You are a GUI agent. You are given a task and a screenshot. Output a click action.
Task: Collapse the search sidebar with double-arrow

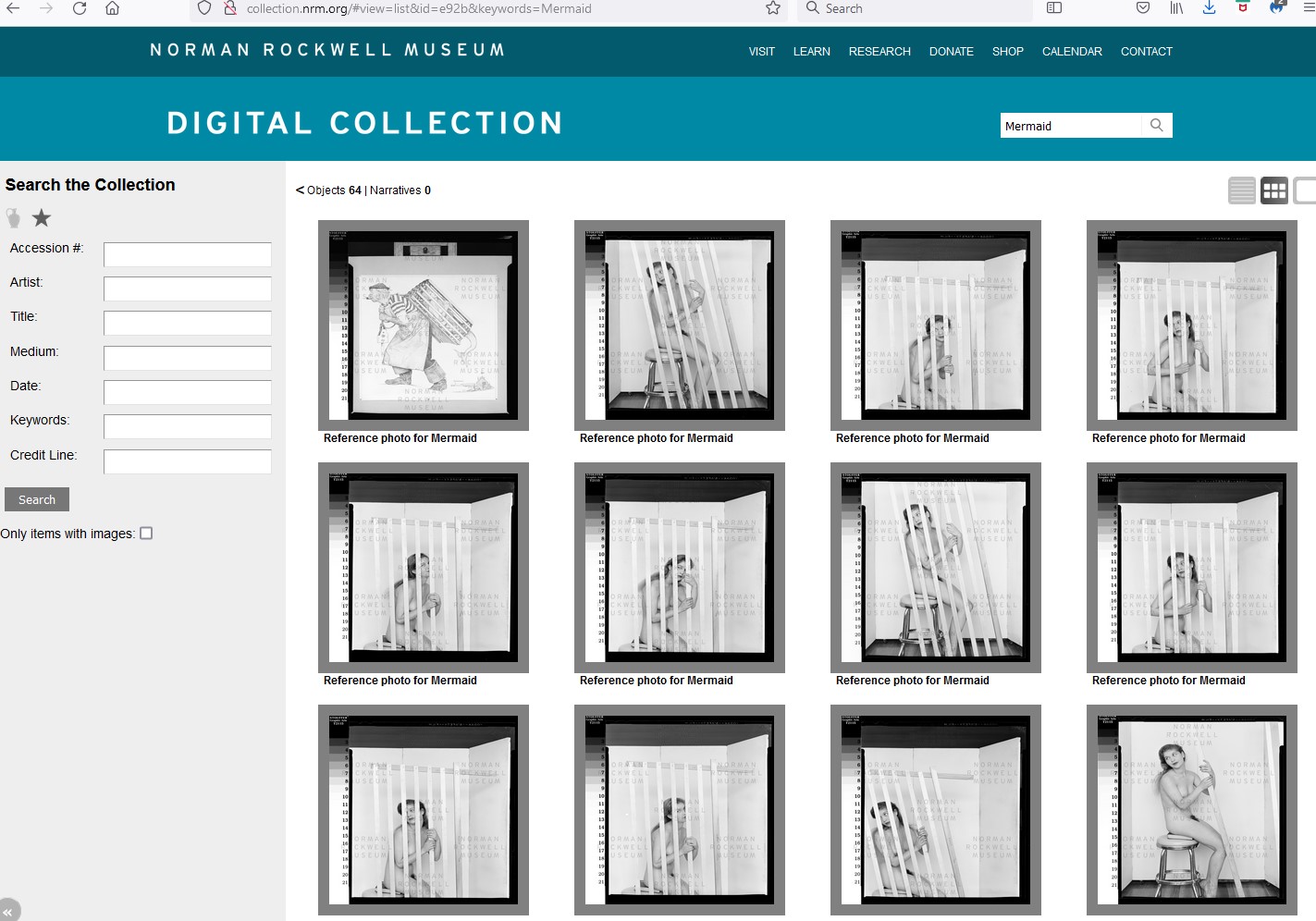(x=8, y=911)
